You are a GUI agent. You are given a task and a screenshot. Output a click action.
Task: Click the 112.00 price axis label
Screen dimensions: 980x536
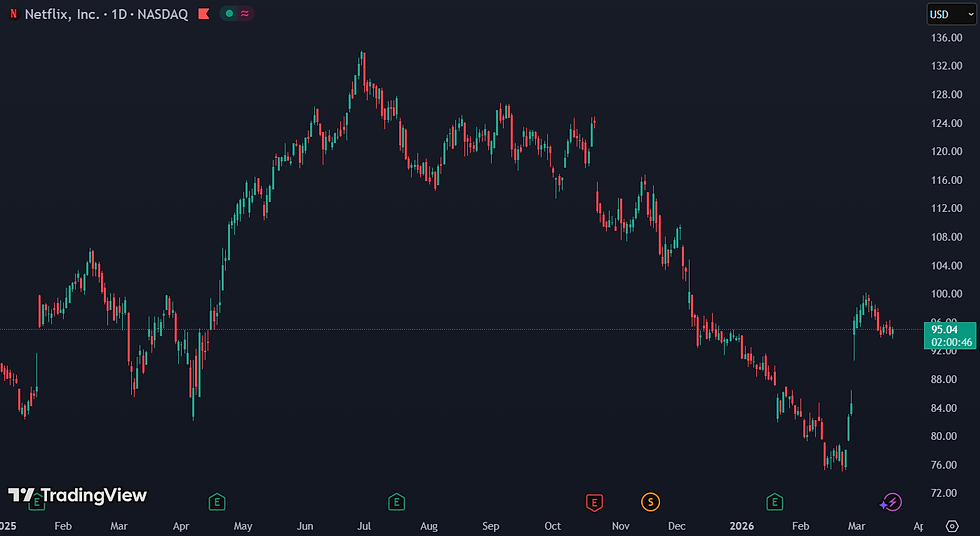pyautogui.click(x=946, y=208)
